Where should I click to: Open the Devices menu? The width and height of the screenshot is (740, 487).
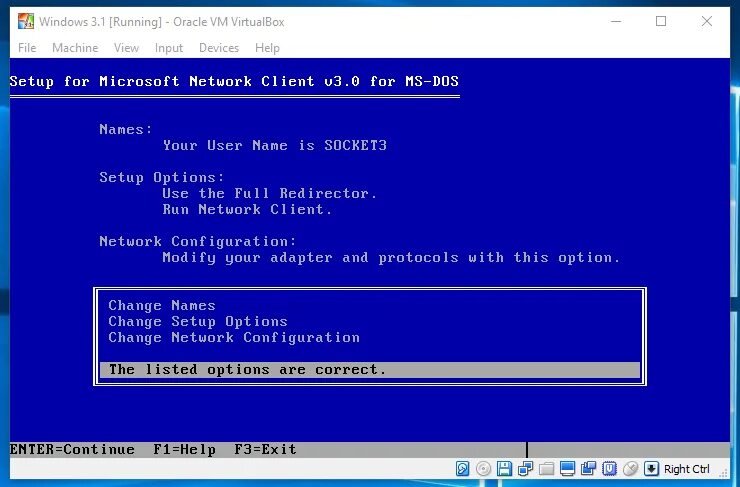[x=219, y=48]
